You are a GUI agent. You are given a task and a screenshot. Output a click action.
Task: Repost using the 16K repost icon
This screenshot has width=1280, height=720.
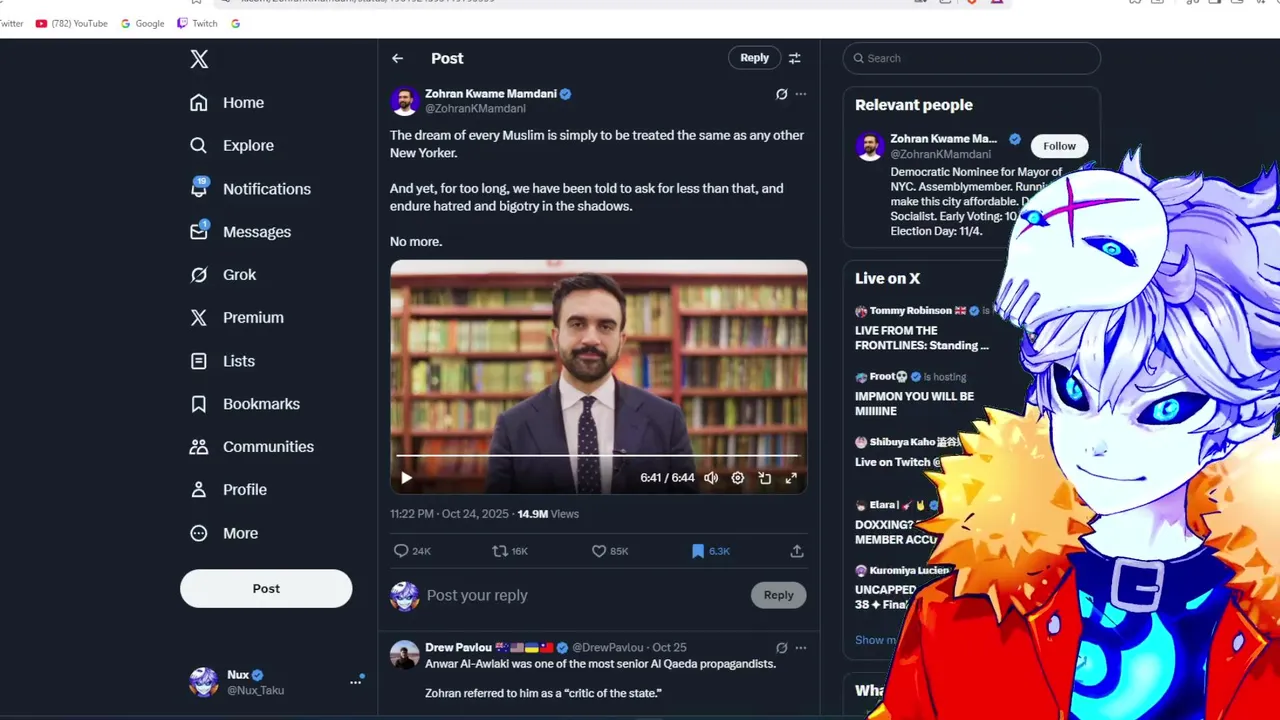(500, 551)
